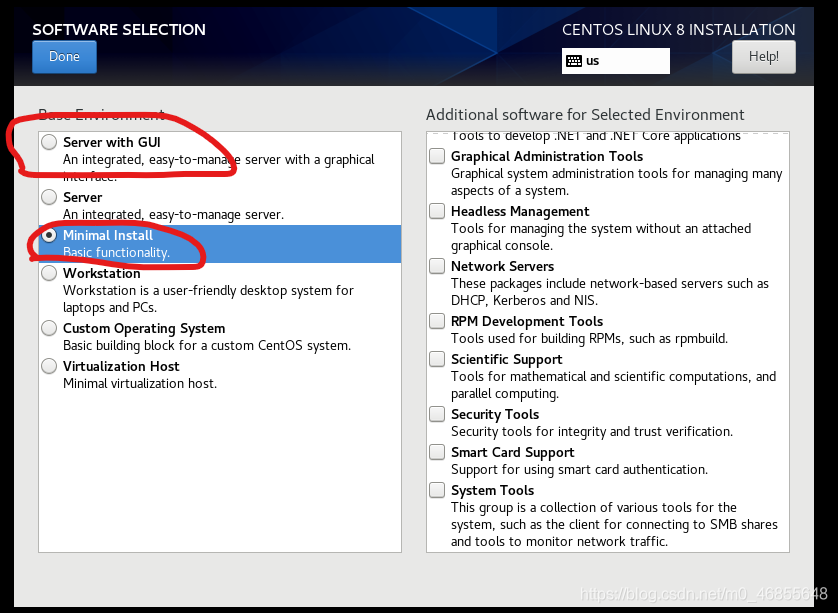Click the 'Smart Card Support' label

click(x=513, y=453)
